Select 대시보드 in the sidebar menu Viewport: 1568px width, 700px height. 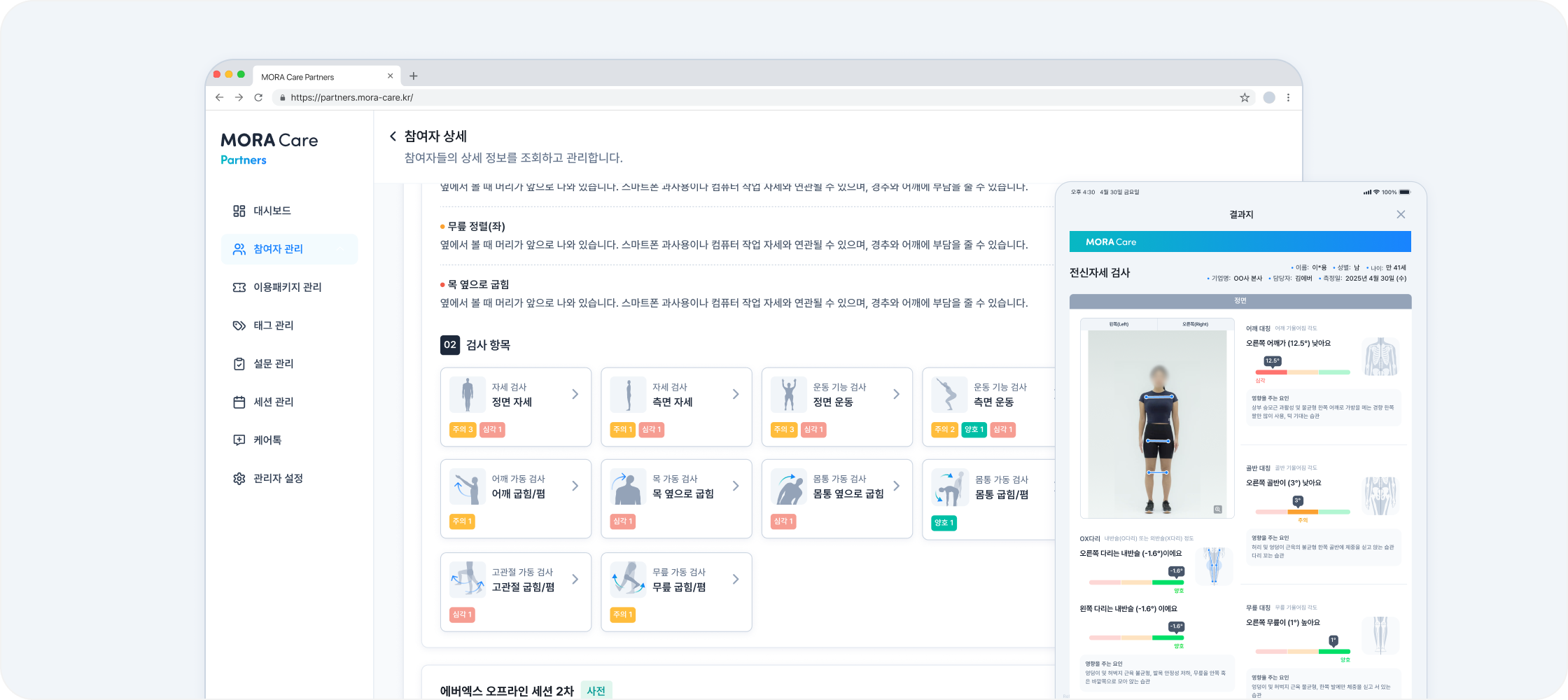[289, 211]
